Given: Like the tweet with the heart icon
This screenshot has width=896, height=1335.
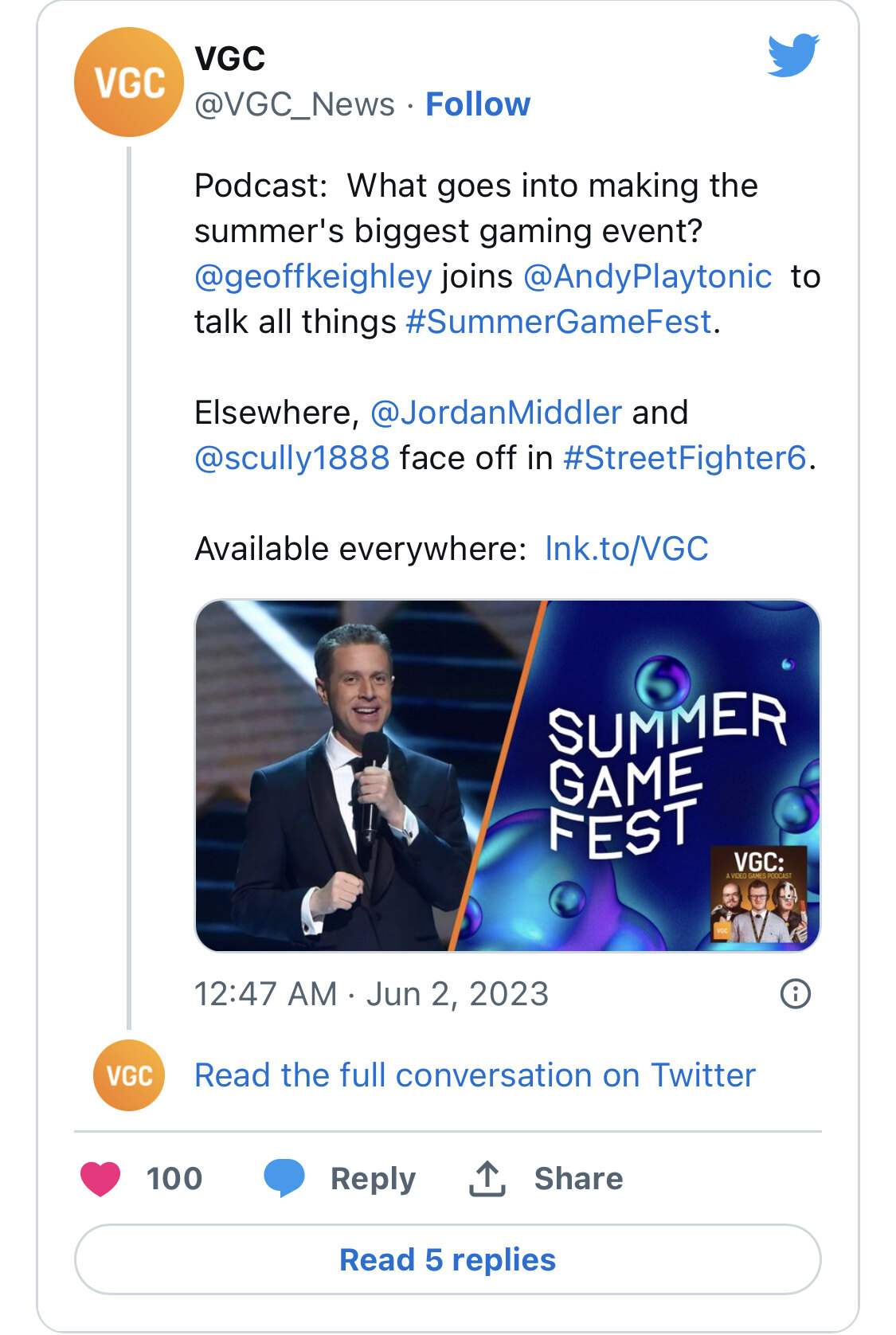Looking at the screenshot, I should click(100, 1179).
